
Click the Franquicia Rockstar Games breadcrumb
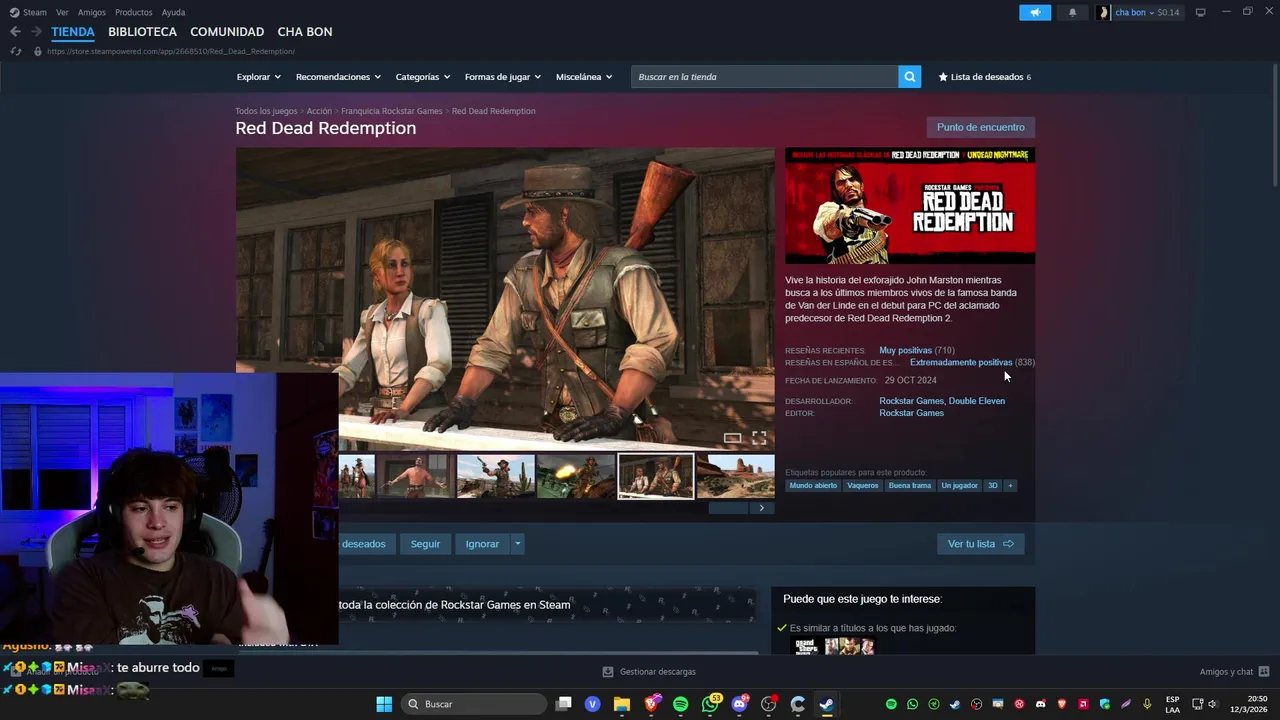click(391, 111)
